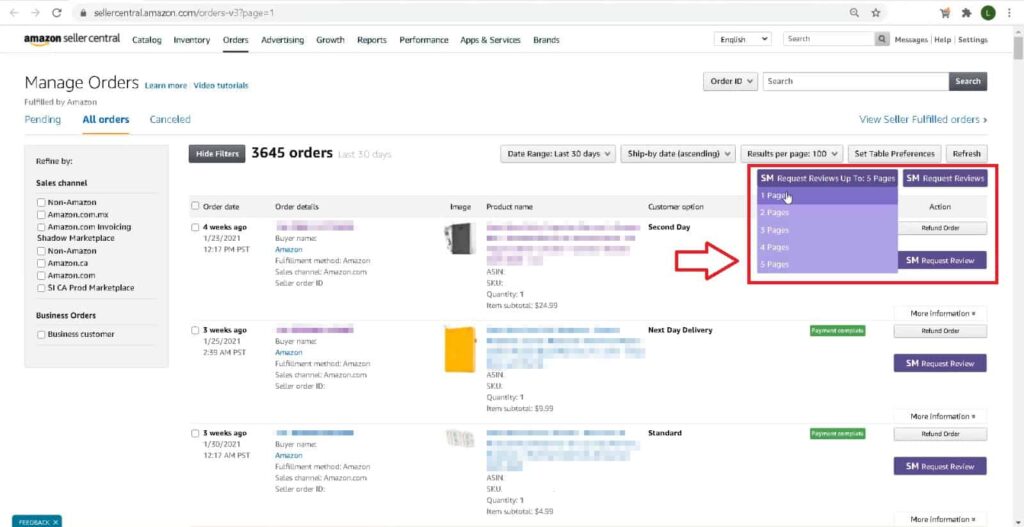1024x527 pixels.
Task: Click the order search input field
Action: pyautogui.click(x=856, y=82)
